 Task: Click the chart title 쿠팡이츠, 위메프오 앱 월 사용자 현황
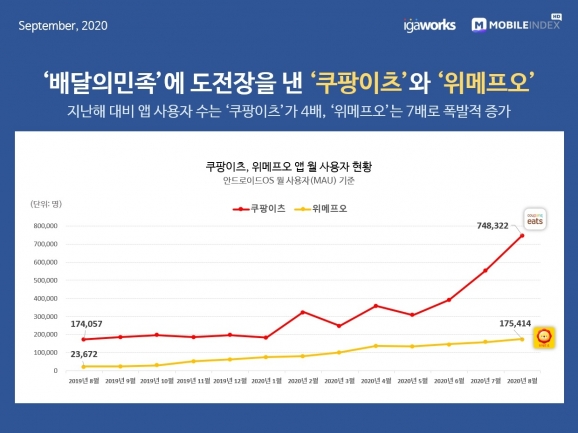pyautogui.click(x=289, y=167)
